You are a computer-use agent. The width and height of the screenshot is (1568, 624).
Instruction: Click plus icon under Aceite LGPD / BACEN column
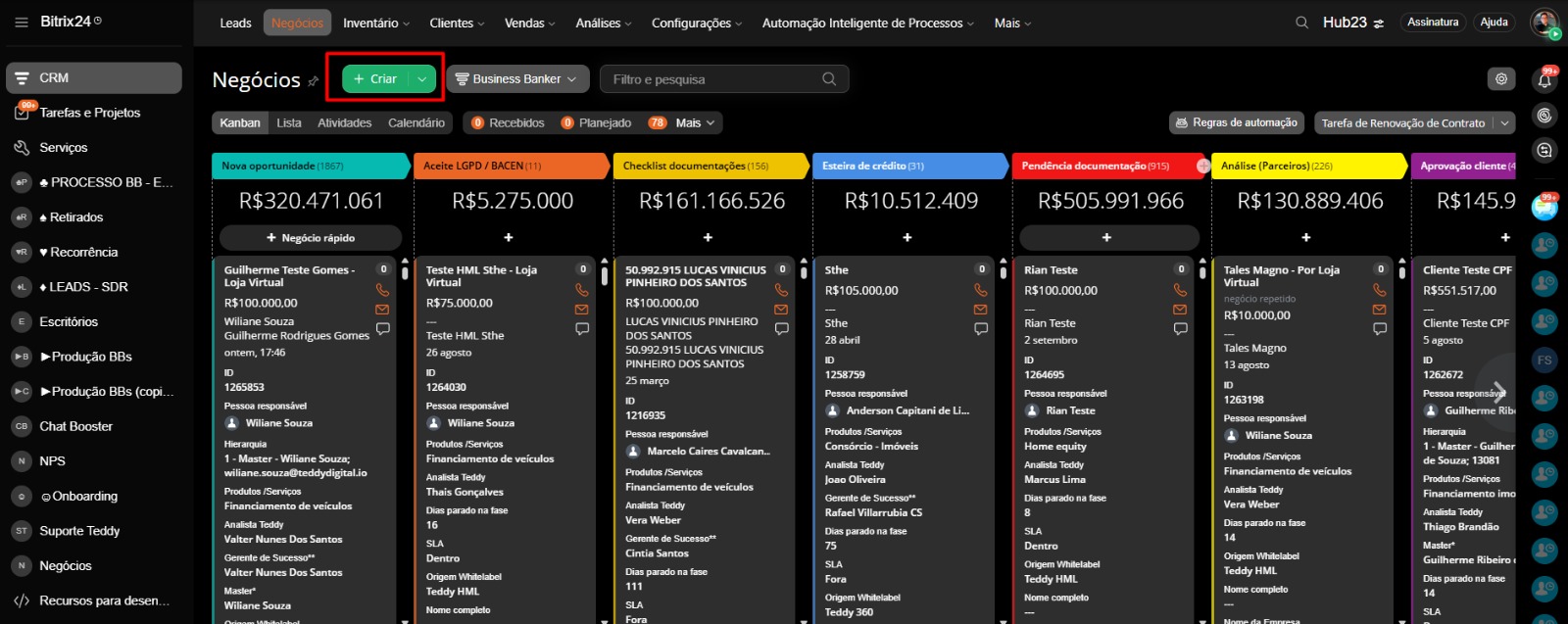509,238
